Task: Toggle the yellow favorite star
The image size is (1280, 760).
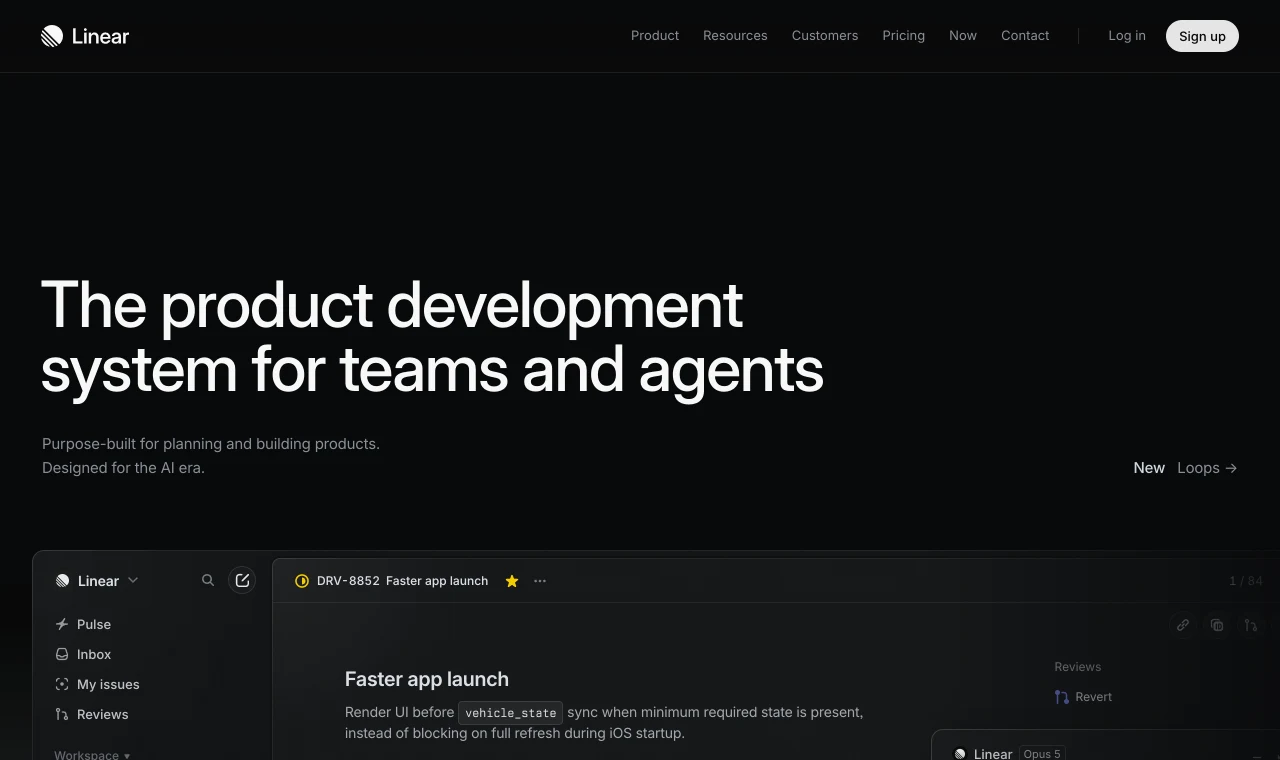Action: 512,581
